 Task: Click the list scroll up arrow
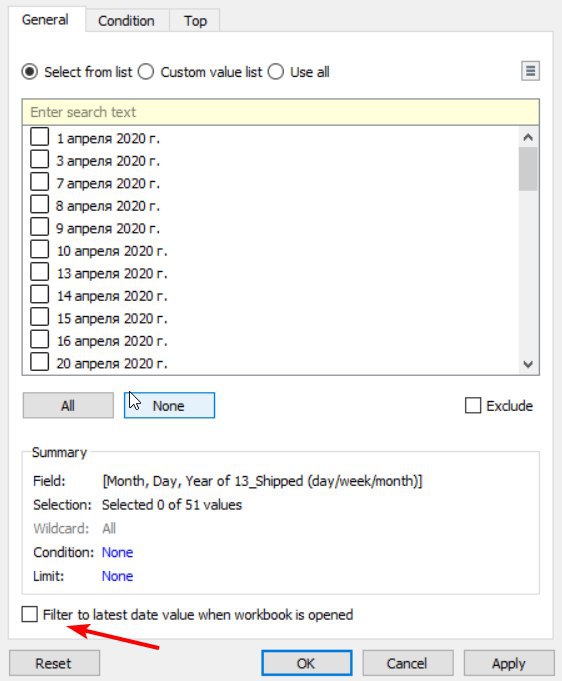[528, 138]
